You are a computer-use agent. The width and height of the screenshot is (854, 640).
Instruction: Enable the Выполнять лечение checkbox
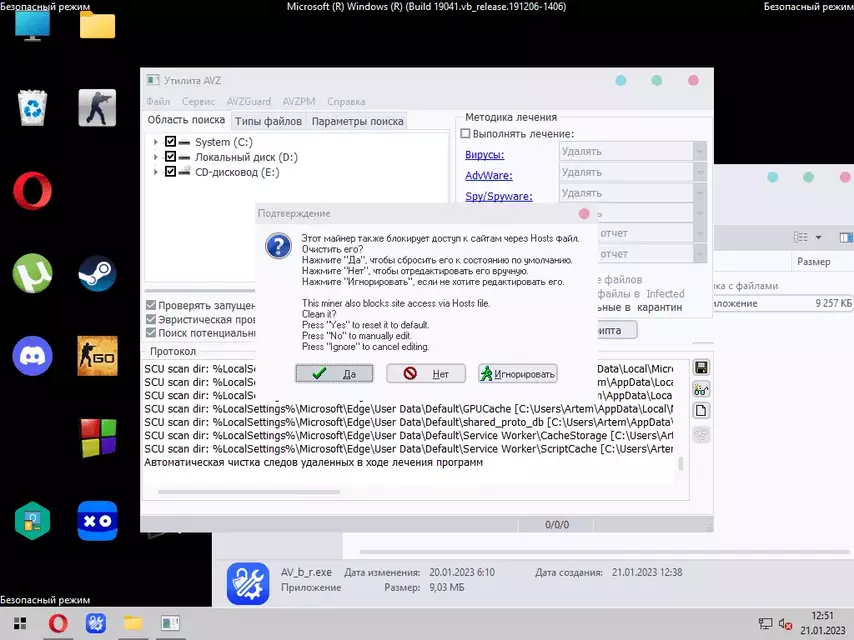tap(465, 133)
